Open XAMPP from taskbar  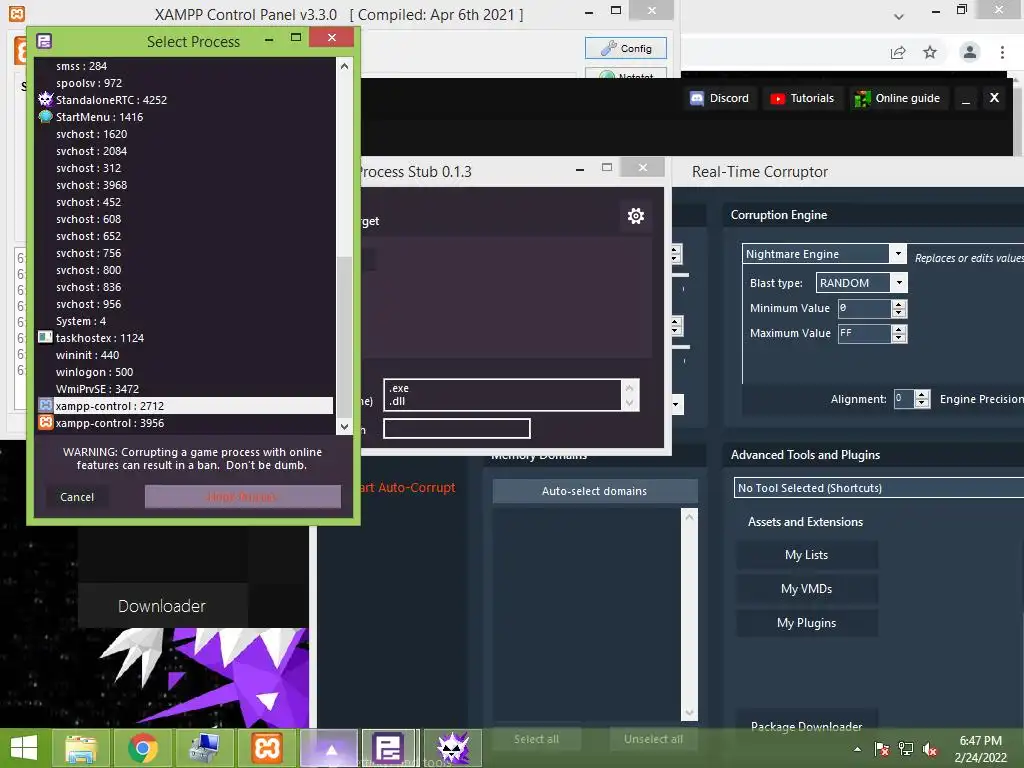(266, 748)
